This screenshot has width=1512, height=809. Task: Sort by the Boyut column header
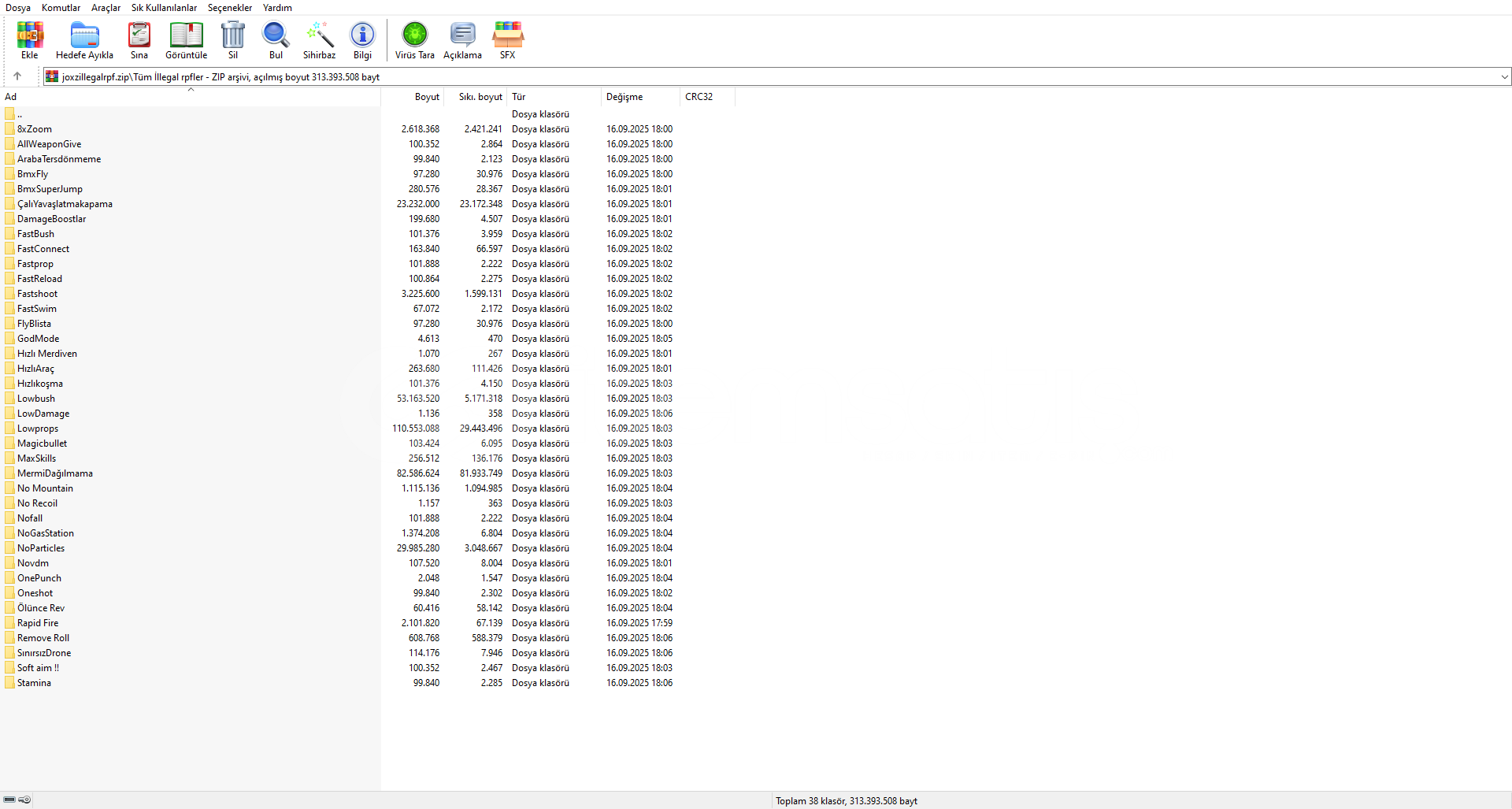413,97
